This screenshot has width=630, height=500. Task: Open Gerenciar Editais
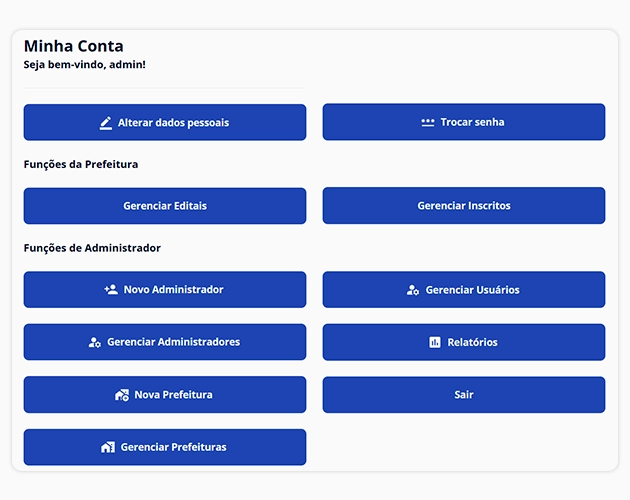[x=165, y=206]
